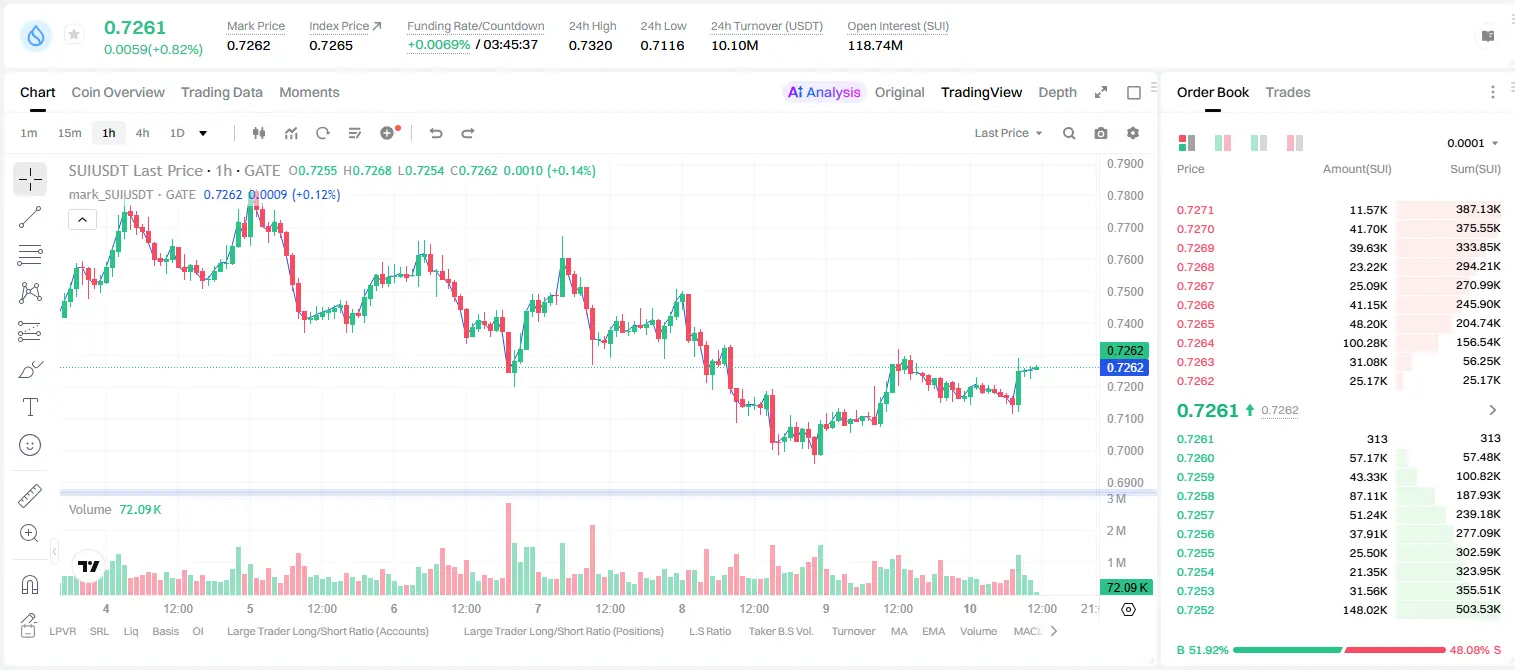Image resolution: width=1515 pixels, height=670 pixels.
Task: Switch chart to Depth view
Action: coord(1057,92)
